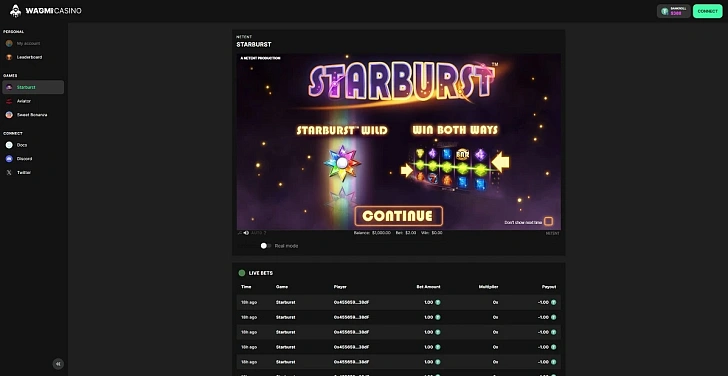This screenshot has height=376, width=728.
Task: Click the Starburst Wild star symbol
Action: pos(342,163)
